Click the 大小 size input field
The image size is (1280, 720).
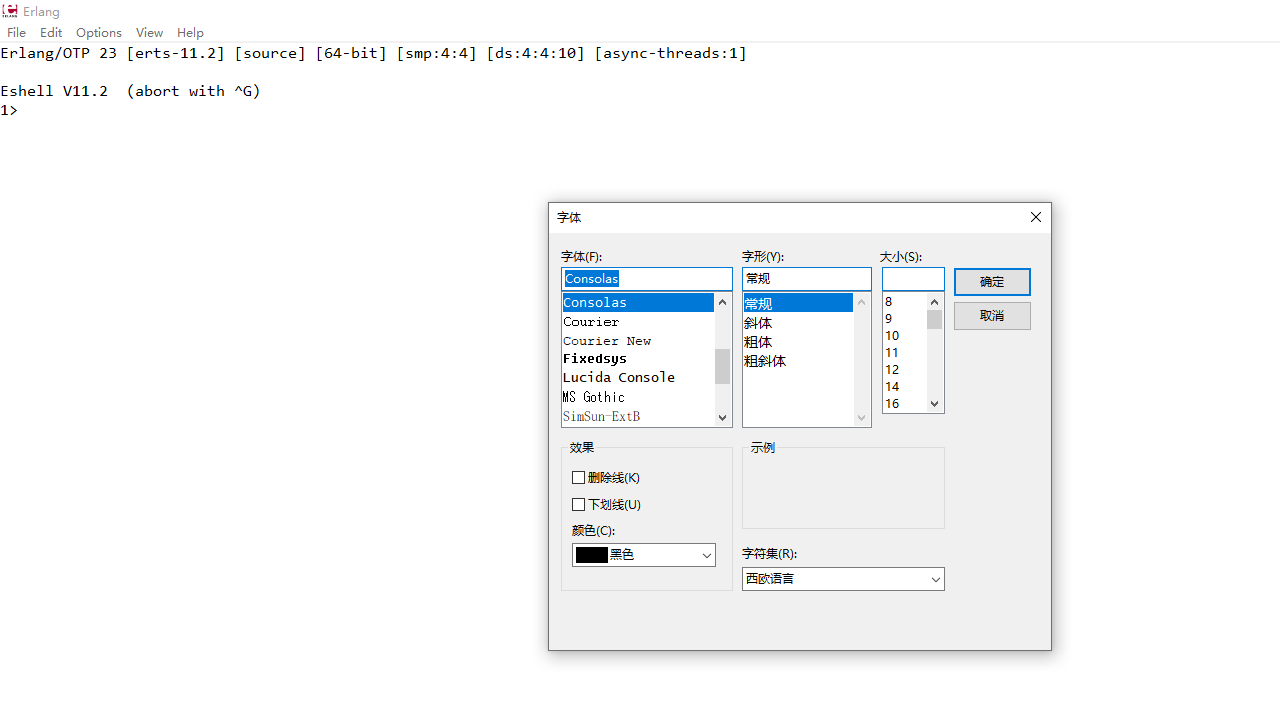coord(913,279)
